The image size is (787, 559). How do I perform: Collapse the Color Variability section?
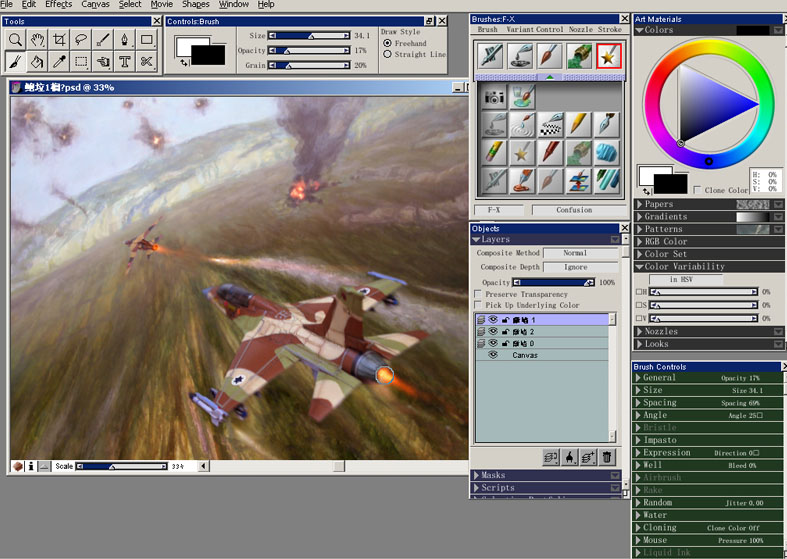tap(639, 266)
